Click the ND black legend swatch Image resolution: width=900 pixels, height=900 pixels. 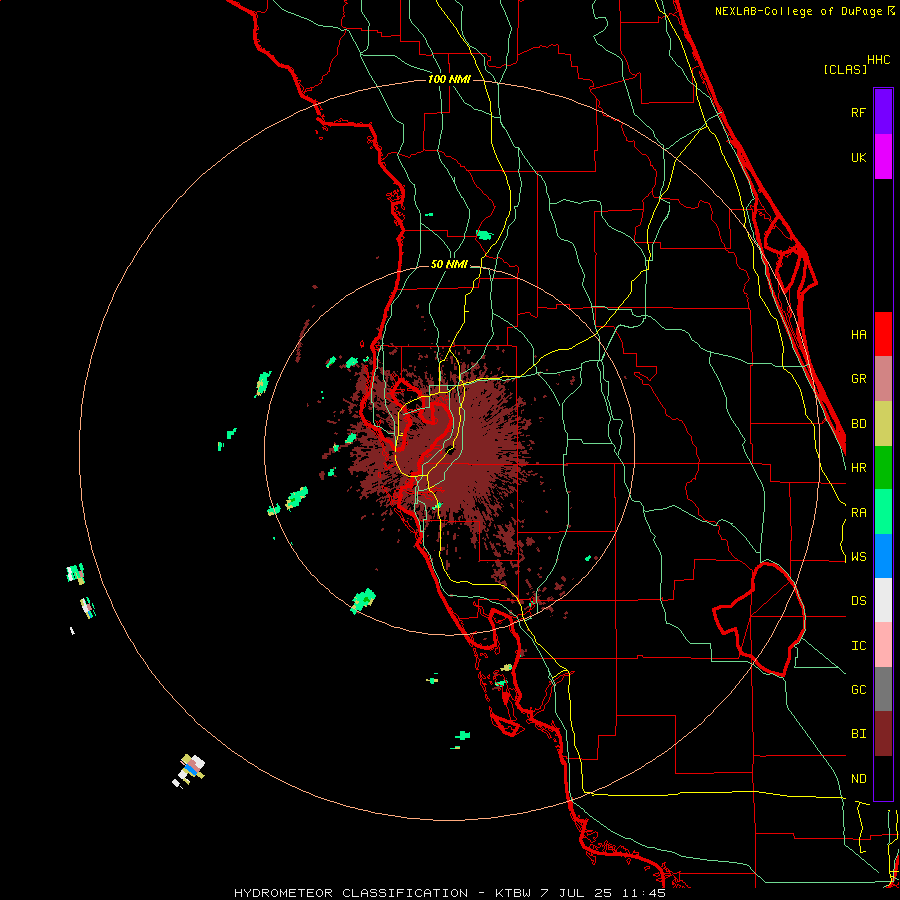pos(883,778)
